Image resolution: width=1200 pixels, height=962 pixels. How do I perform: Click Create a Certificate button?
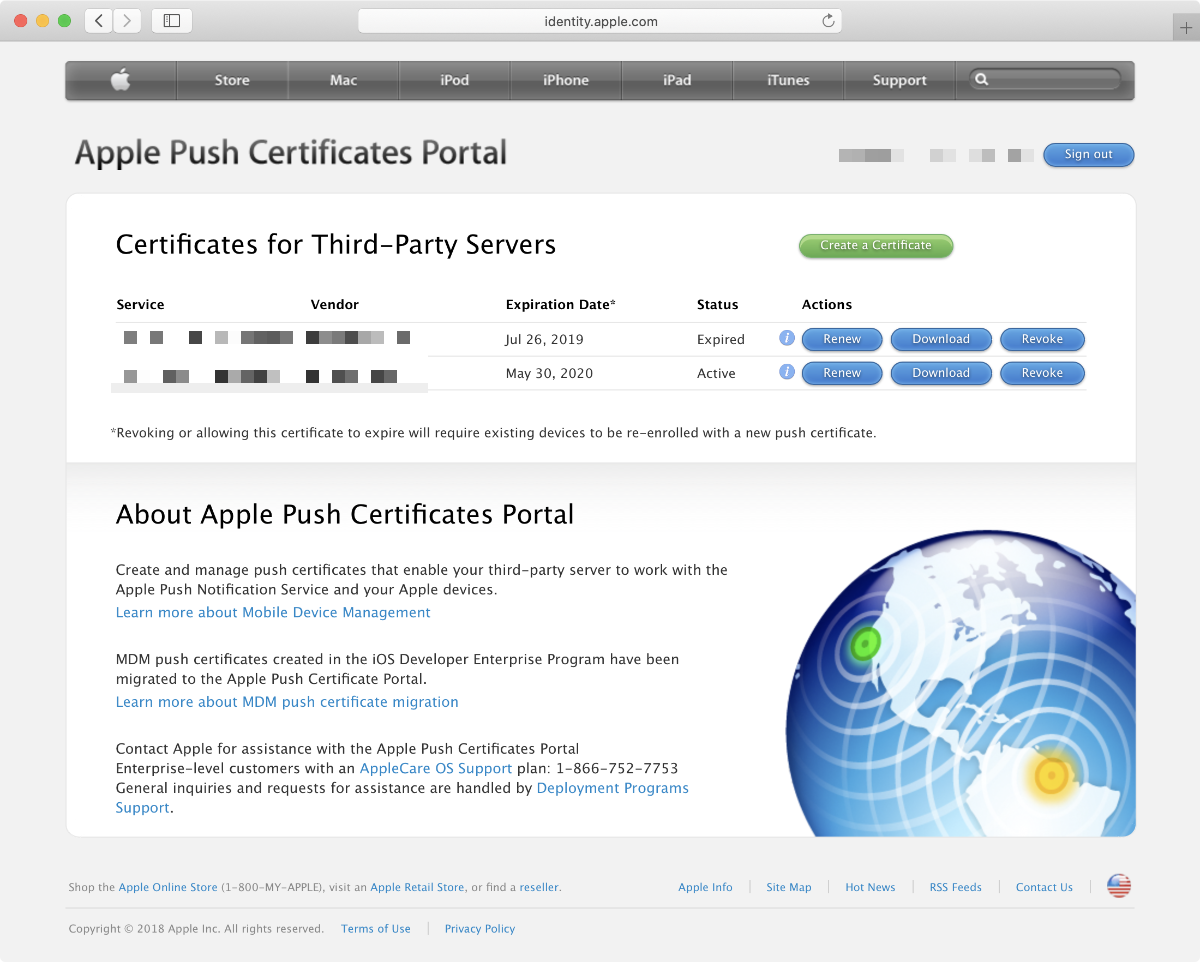pos(875,245)
